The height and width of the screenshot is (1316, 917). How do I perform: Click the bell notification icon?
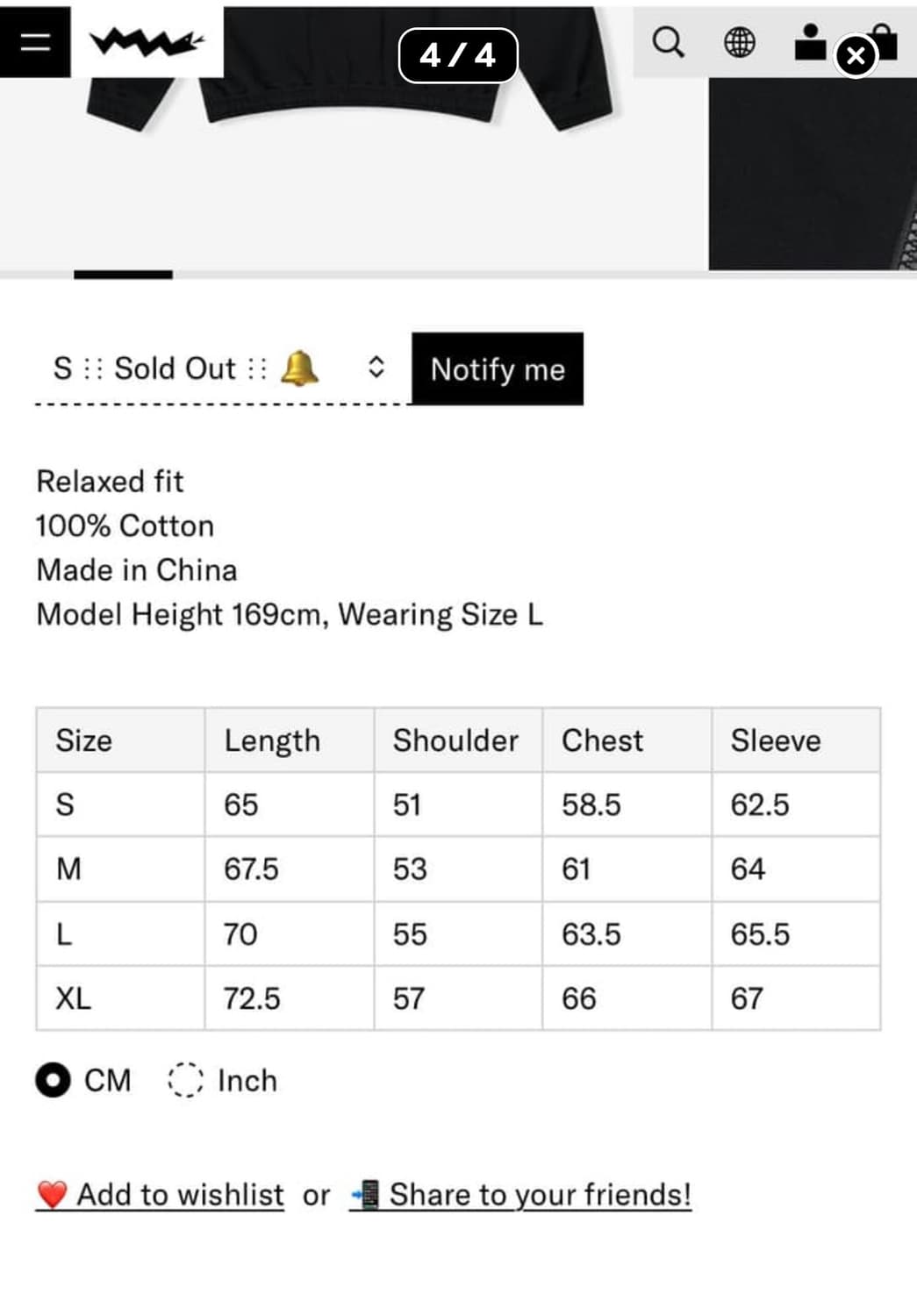(299, 368)
